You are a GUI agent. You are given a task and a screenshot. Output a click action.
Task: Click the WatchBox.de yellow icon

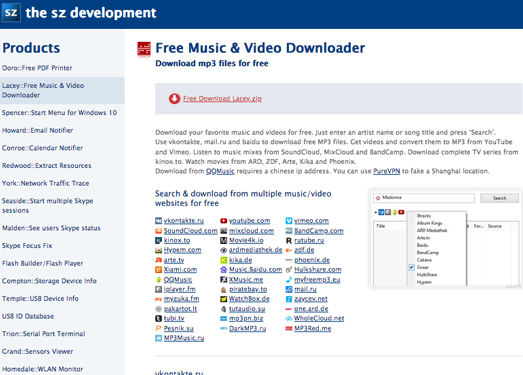click(x=223, y=299)
